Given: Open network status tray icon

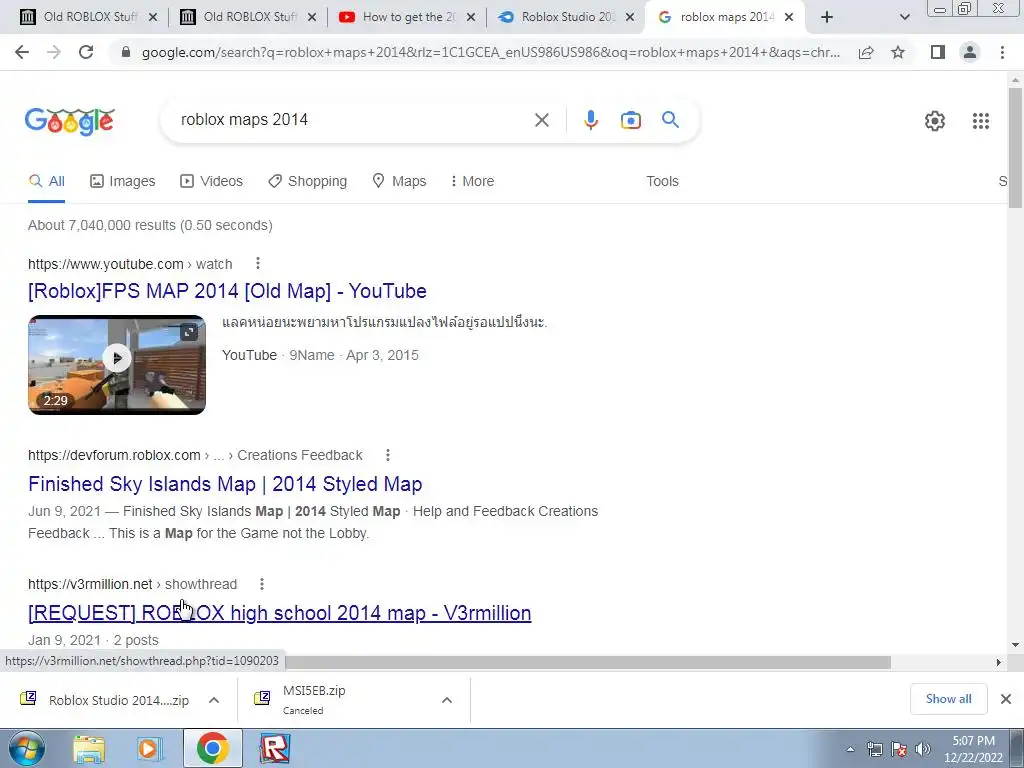Looking at the screenshot, I should [x=874, y=749].
